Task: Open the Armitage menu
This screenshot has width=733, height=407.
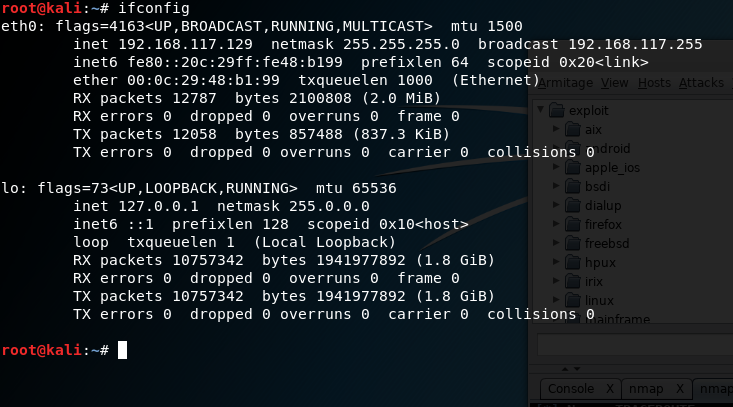Action: coord(565,83)
